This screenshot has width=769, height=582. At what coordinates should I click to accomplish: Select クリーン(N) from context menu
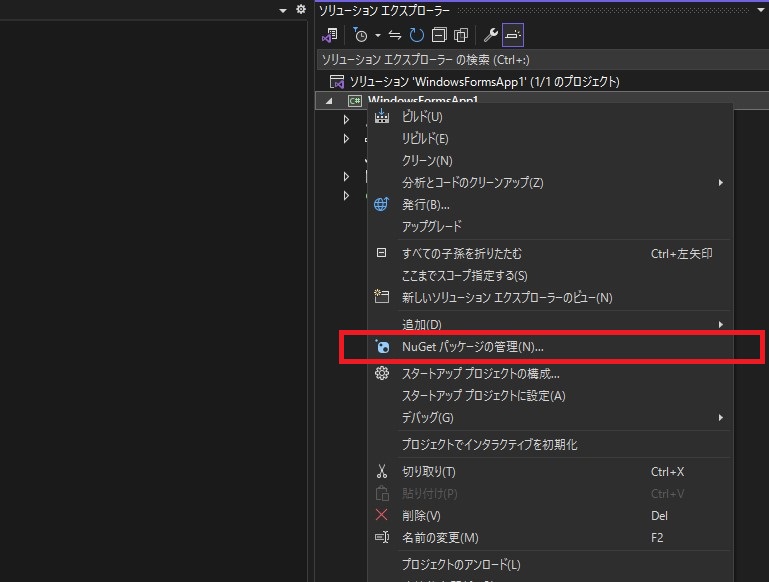click(x=427, y=161)
